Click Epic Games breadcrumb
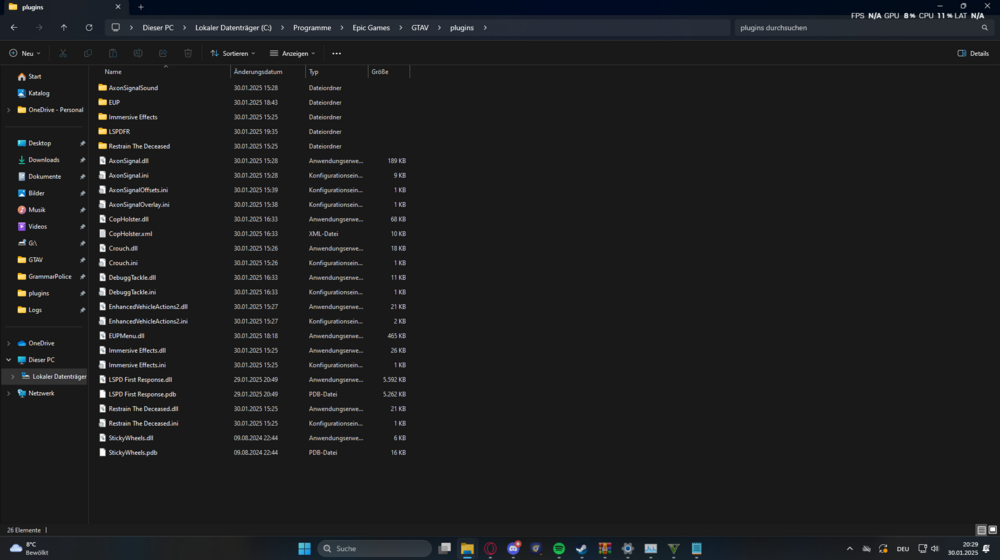The width and height of the screenshot is (1000, 560). point(371,28)
